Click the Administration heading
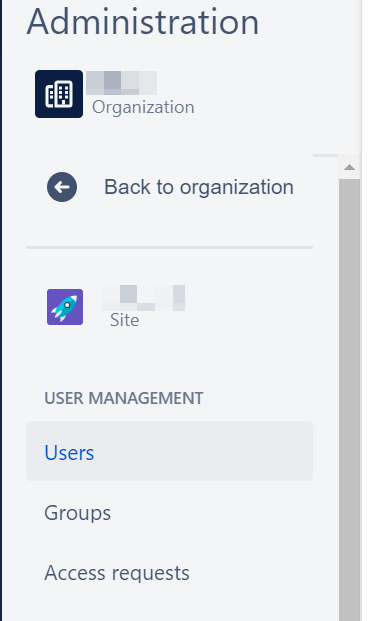The image size is (378, 621). [143, 22]
